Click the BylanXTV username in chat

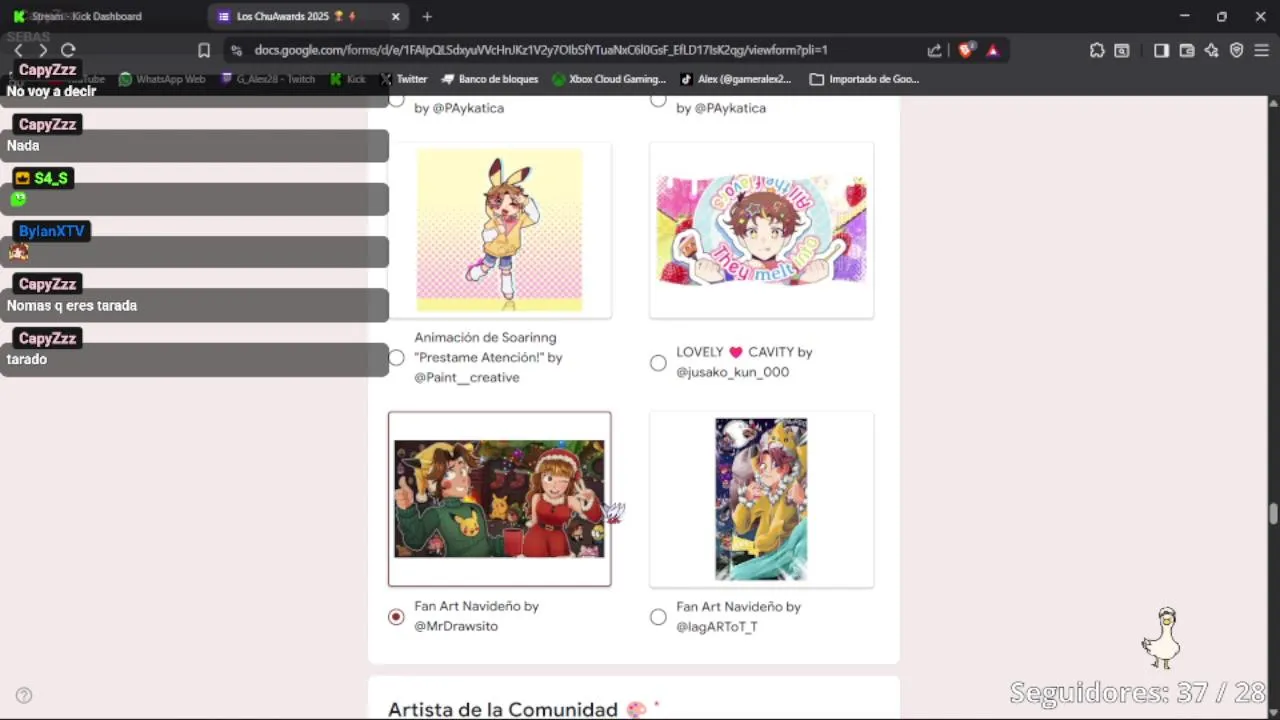coord(51,231)
